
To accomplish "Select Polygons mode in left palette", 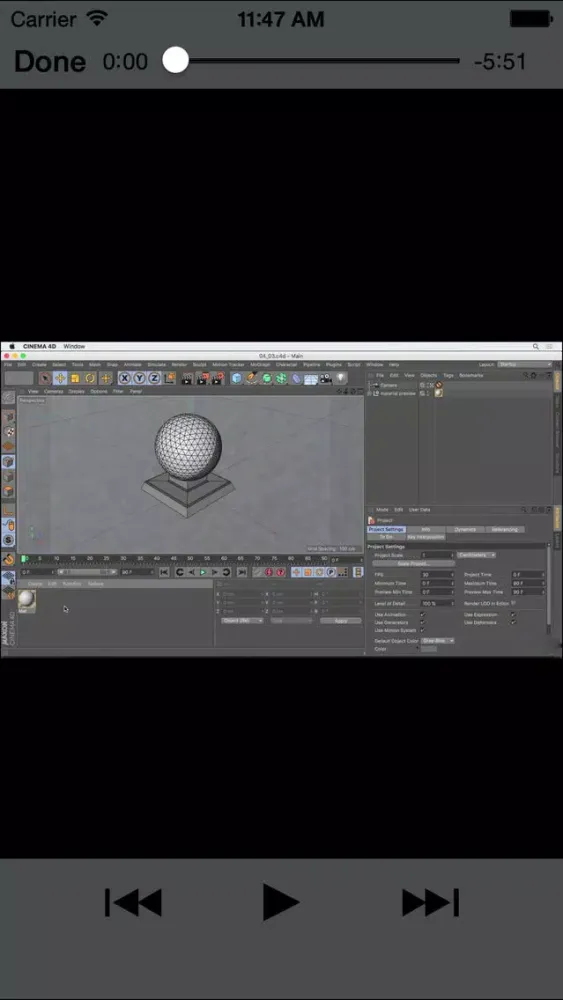I will (8, 492).
